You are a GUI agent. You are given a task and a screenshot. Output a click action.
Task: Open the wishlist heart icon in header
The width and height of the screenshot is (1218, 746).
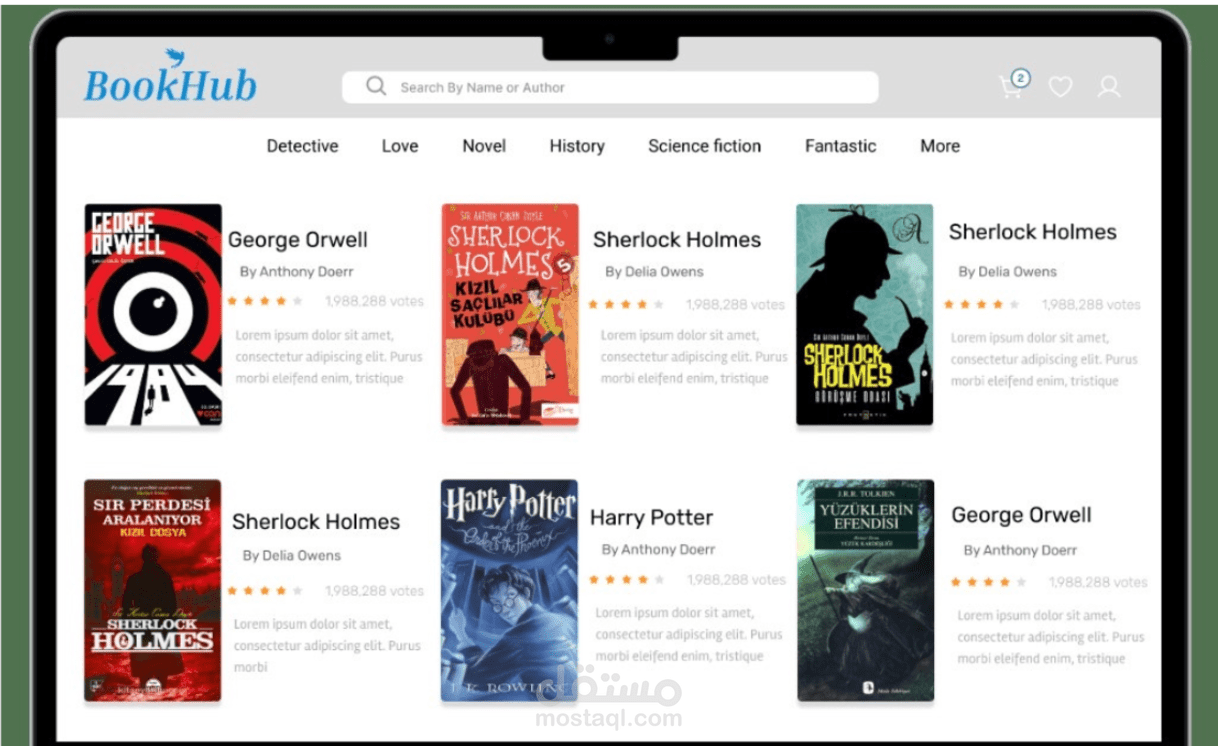pyautogui.click(x=1060, y=87)
